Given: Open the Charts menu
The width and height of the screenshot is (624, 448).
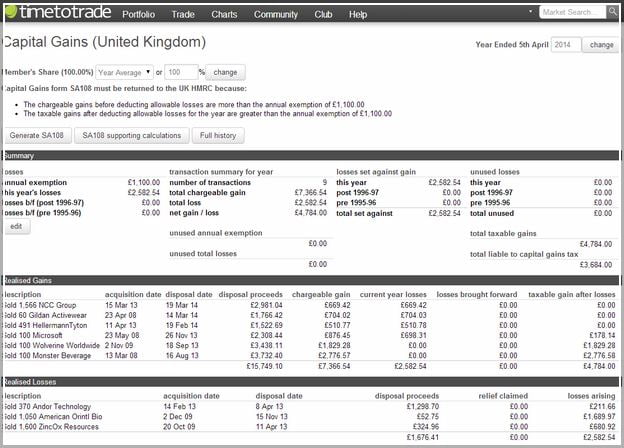Looking at the screenshot, I should click(224, 14).
